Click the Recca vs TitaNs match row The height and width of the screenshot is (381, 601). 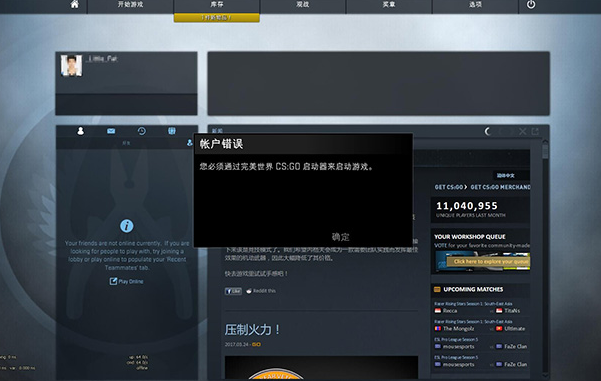tap(481, 308)
